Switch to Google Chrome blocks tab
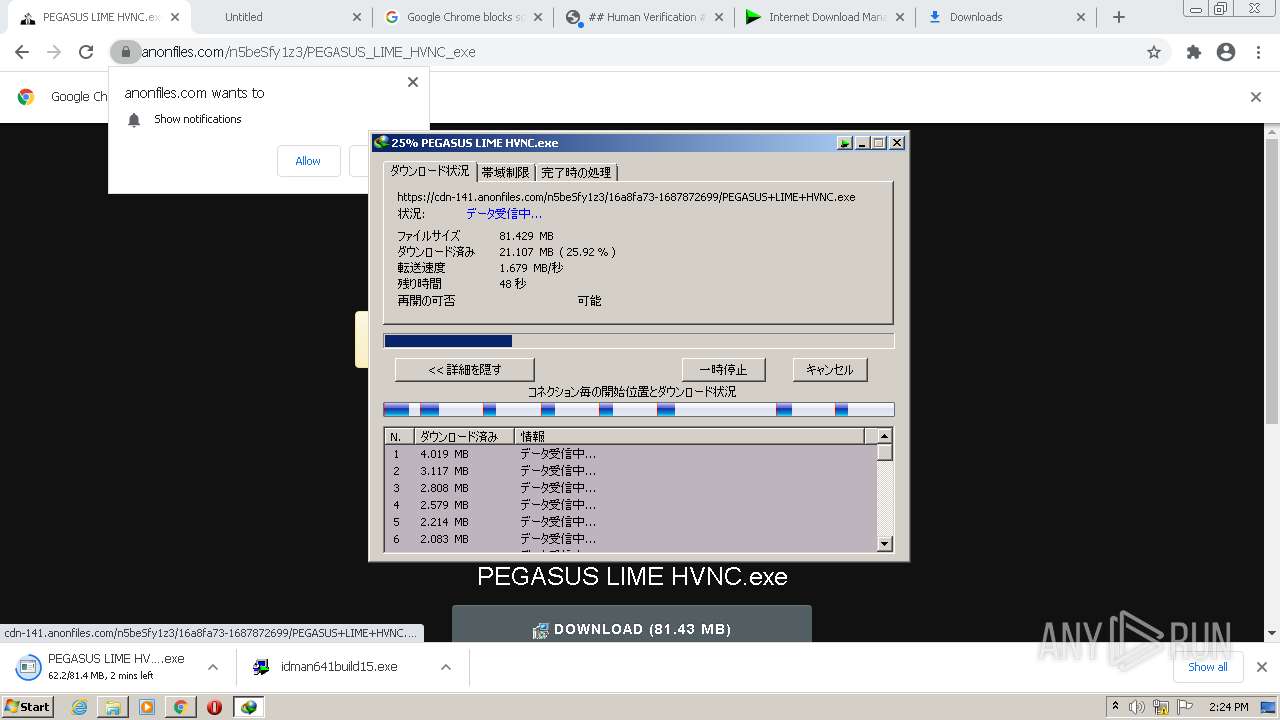This screenshot has height=720, width=1280. coord(462,17)
